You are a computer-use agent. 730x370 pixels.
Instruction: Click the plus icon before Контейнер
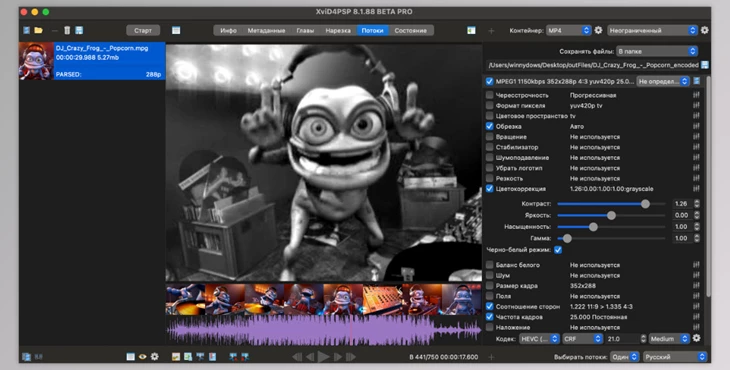491,31
